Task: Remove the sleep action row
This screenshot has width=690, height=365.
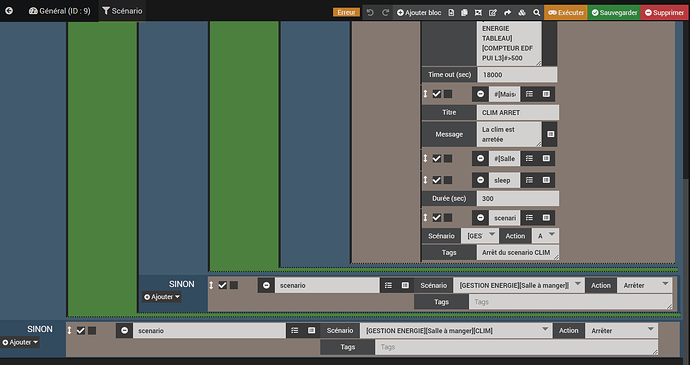Action: (481, 180)
